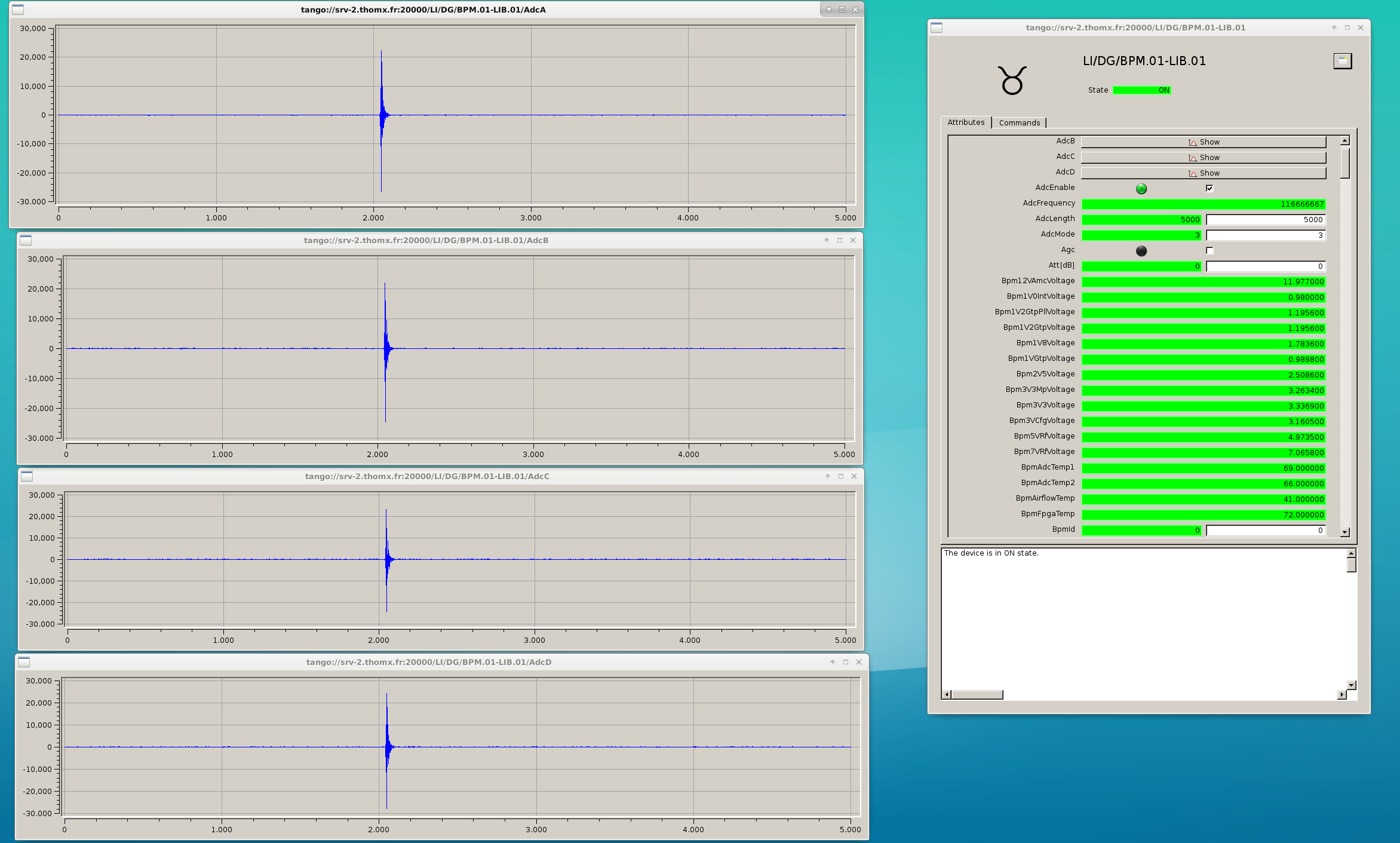Click the AdcA window menu icon
This screenshot has height=843, width=1400.
coord(18,10)
